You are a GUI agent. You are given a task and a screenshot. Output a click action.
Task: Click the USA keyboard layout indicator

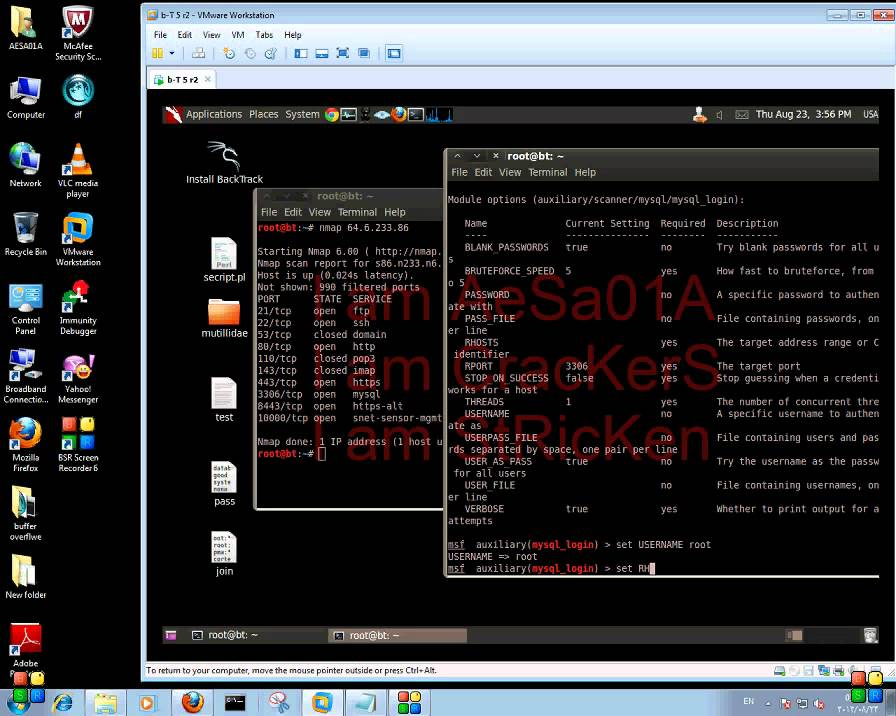870,114
